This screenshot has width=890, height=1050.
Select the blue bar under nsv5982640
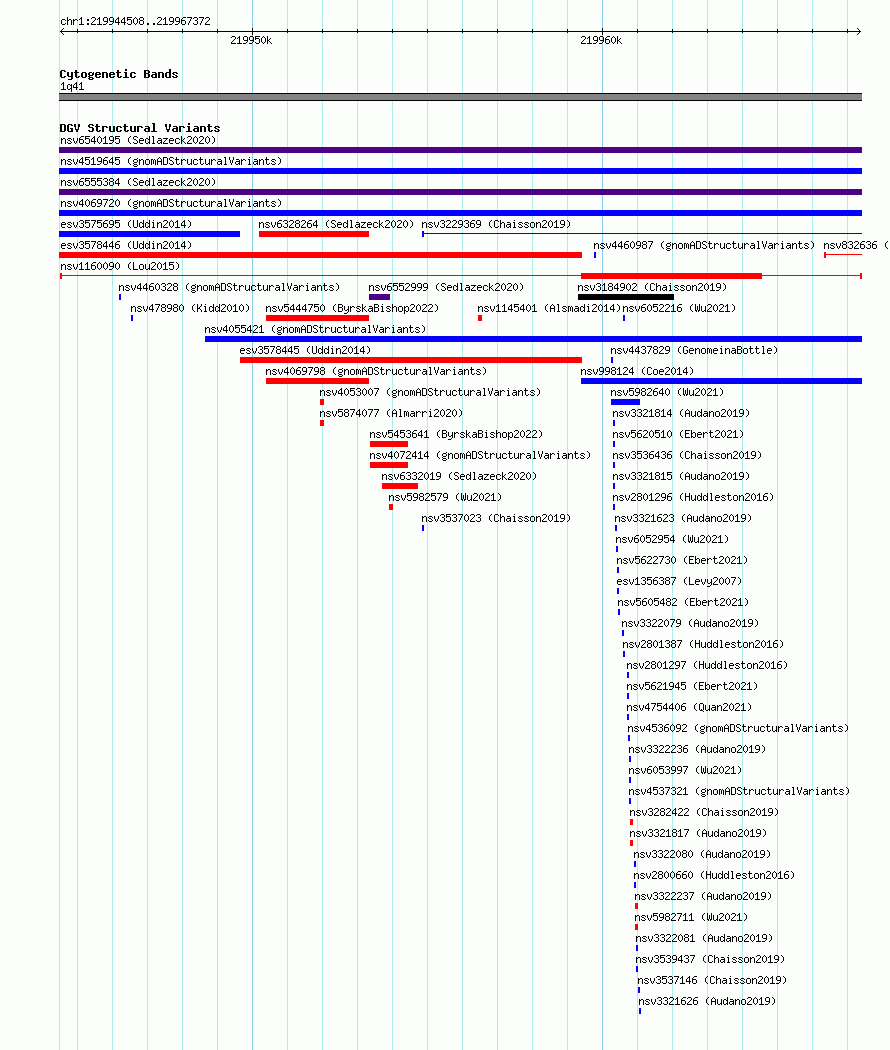click(x=625, y=402)
